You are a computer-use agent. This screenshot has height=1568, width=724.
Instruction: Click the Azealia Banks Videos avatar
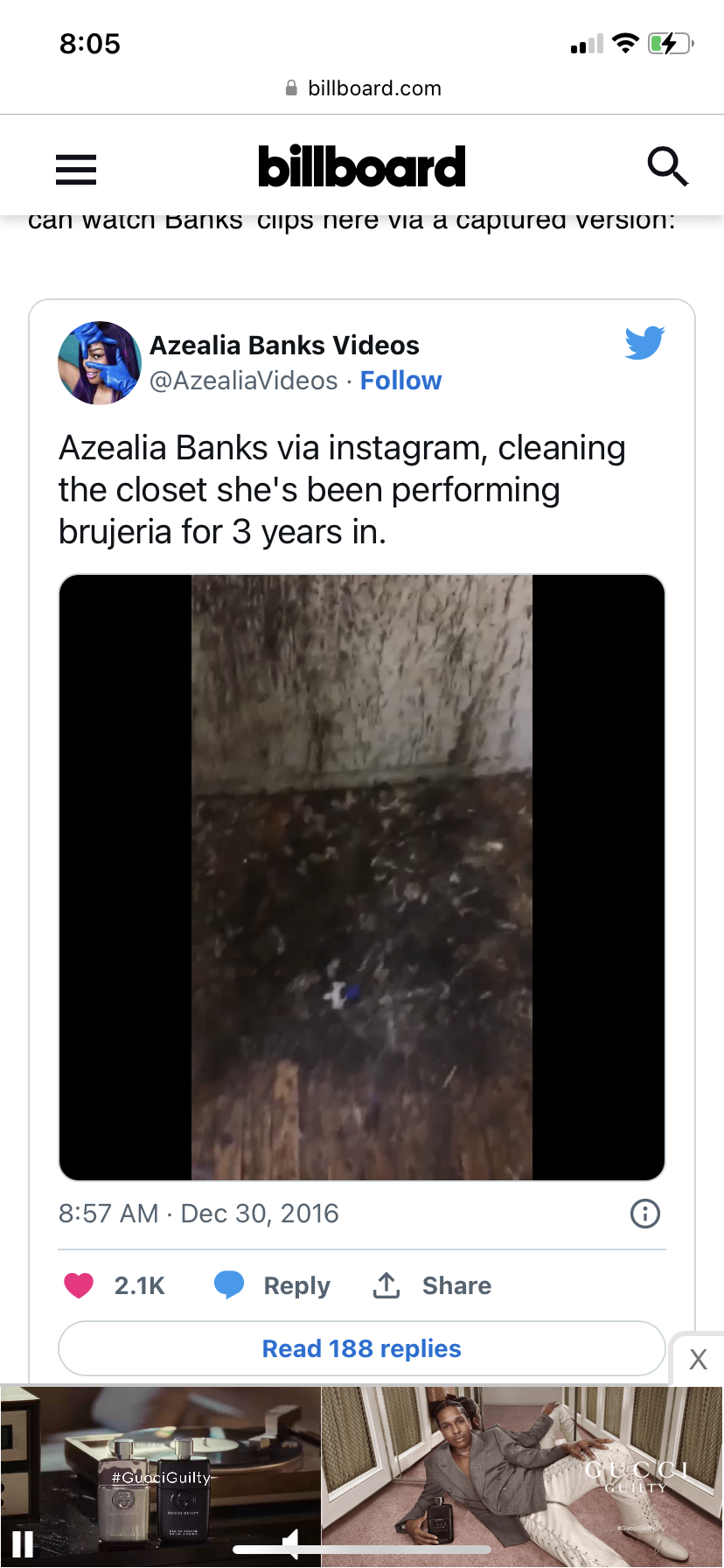[x=100, y=363]
